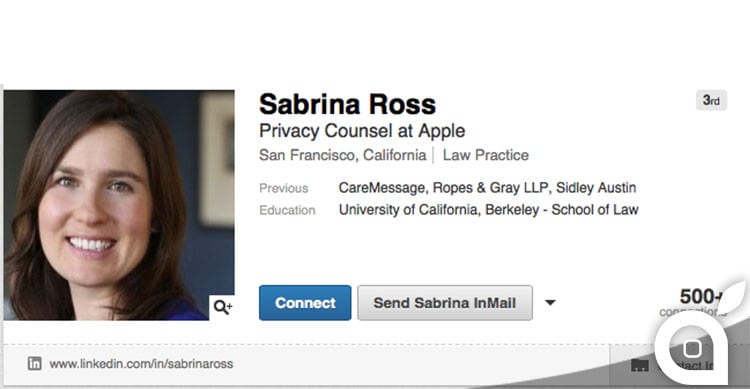Click Send Sabrina InMail button
Screen dimensions: 750x389
pos(445,303)
